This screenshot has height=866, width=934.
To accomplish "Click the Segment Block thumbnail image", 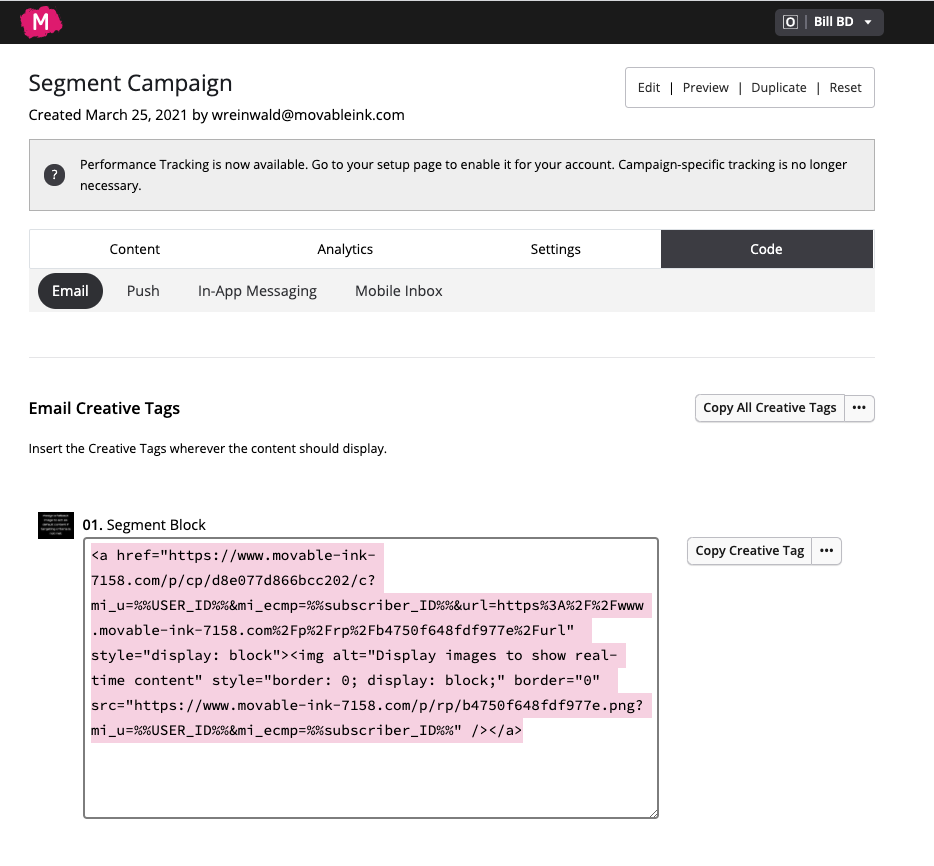I will click(56, 525).
